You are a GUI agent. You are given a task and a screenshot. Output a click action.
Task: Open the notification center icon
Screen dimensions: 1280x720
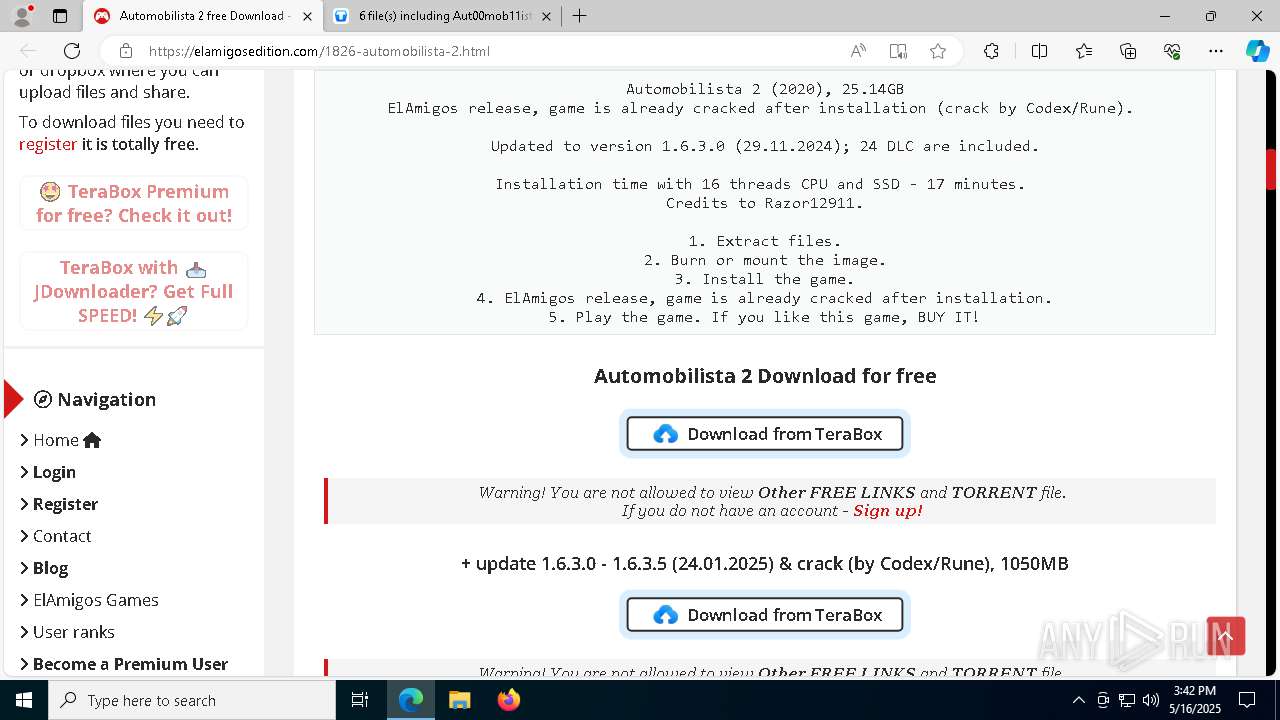[1247, 700]
